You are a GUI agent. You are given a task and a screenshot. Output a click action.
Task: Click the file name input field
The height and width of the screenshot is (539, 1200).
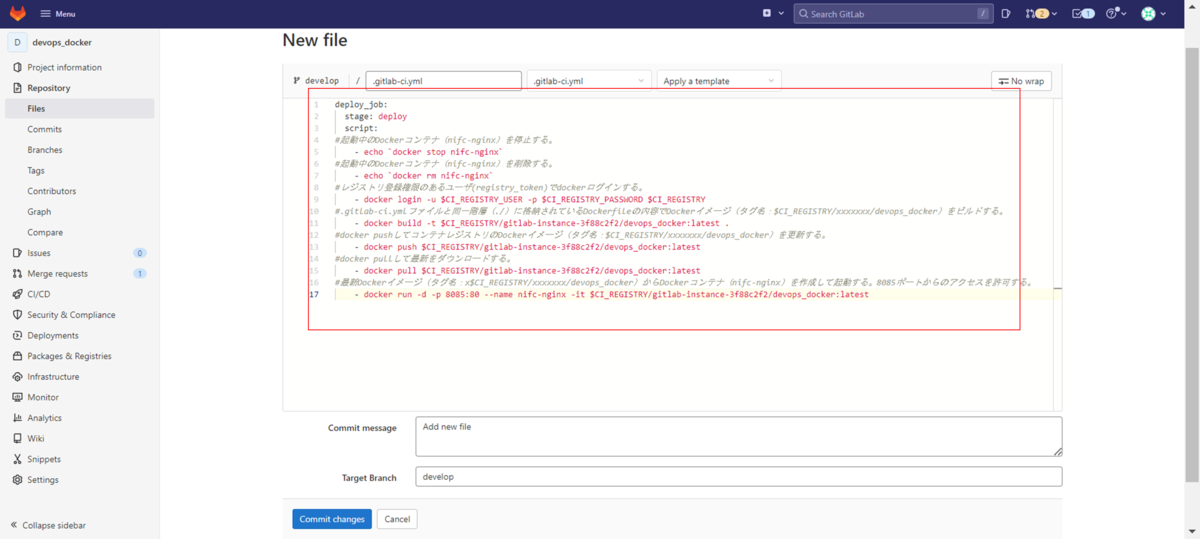pos(444,81)
